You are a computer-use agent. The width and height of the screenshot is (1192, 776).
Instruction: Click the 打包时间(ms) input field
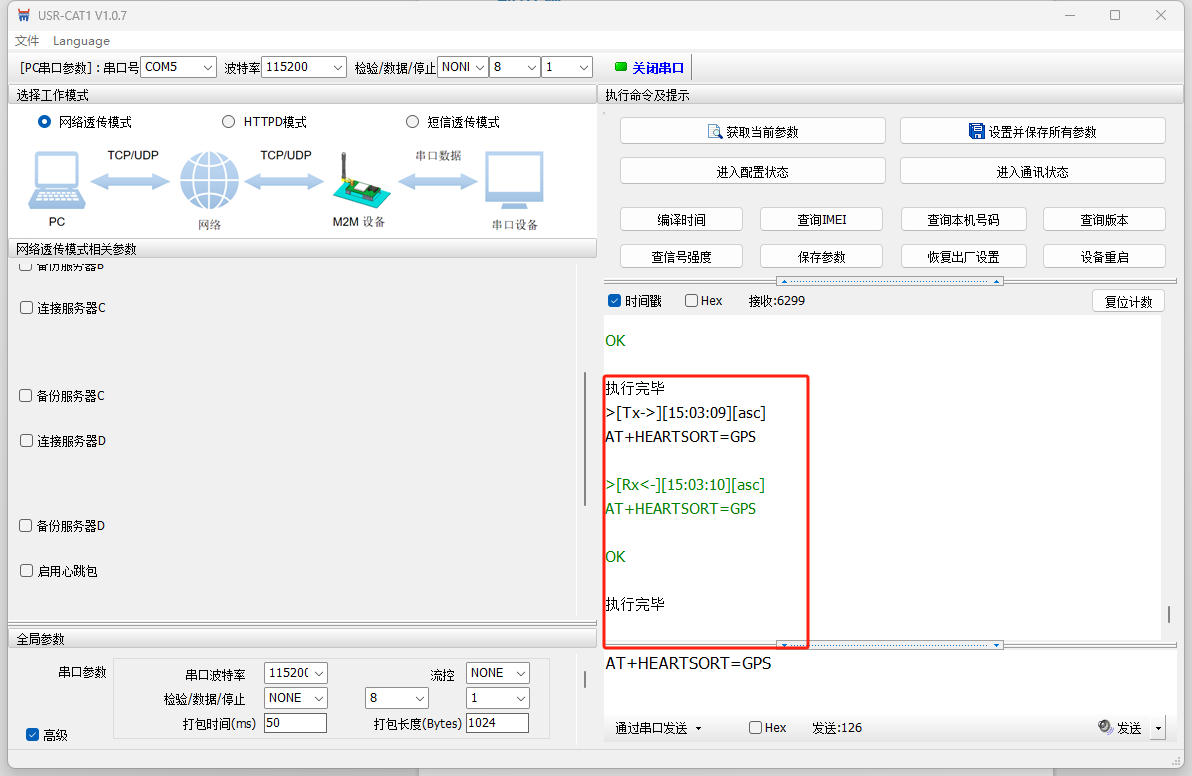(x=295, y=723)
